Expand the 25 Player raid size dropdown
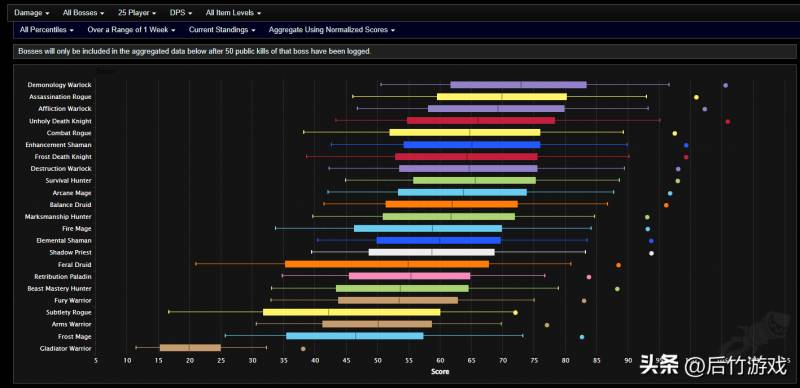800x388 pixels. tap(137, 13)
